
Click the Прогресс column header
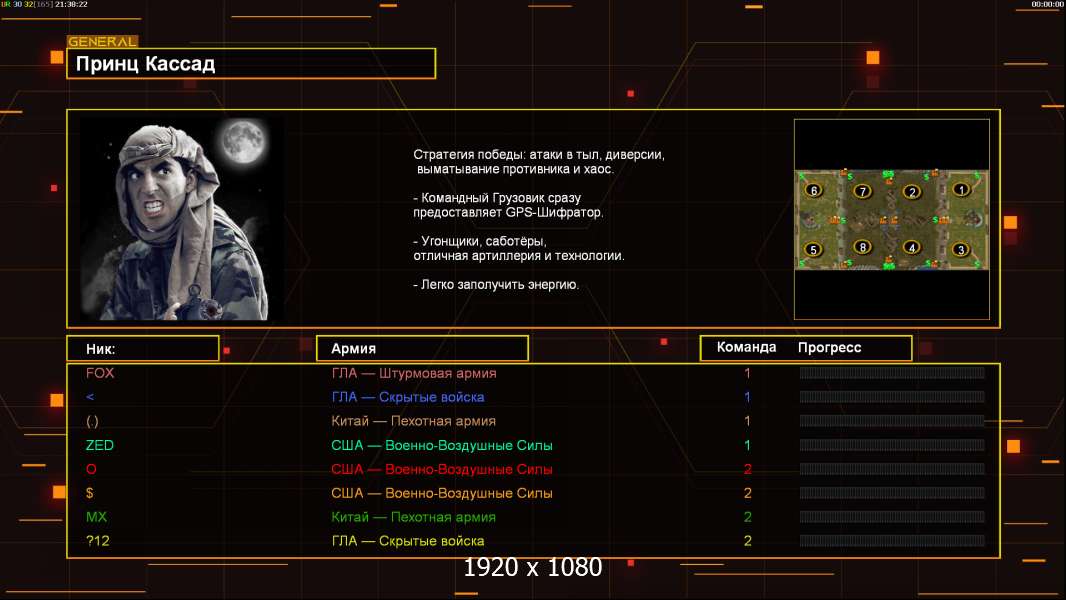pyautogui.click(x=829, y=348)
